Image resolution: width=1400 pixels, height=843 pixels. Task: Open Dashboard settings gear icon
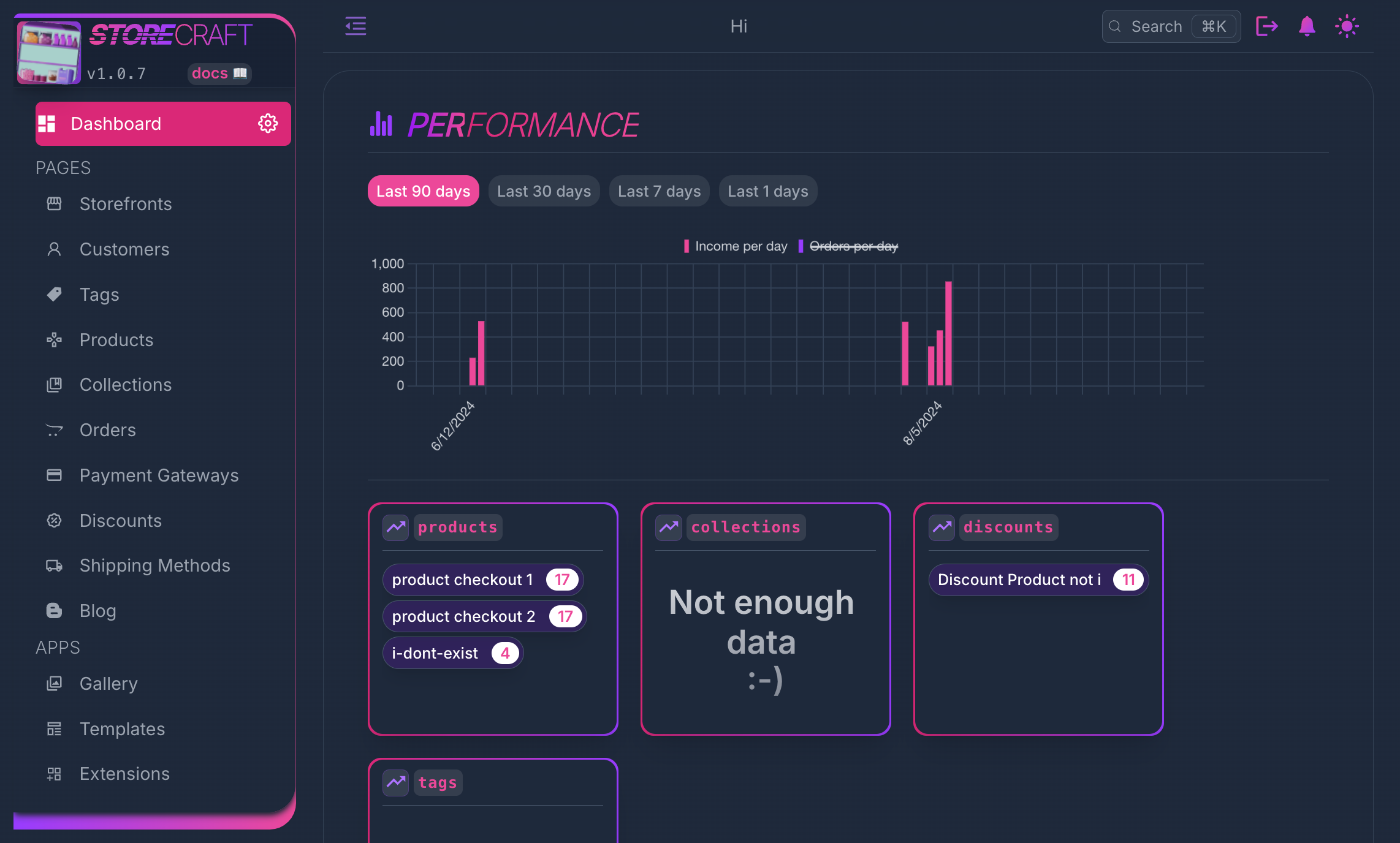coord(268,123)
